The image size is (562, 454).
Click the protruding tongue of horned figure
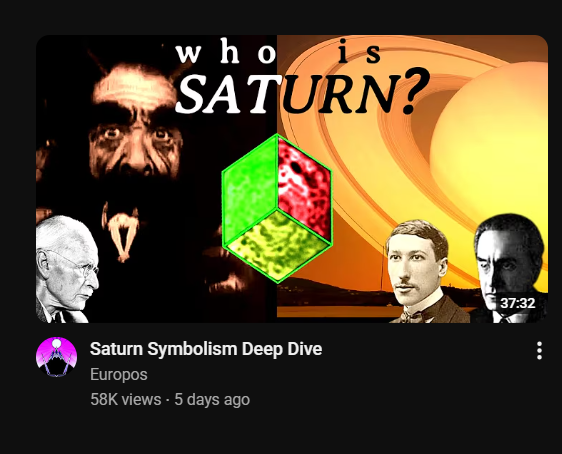(122, 235)
